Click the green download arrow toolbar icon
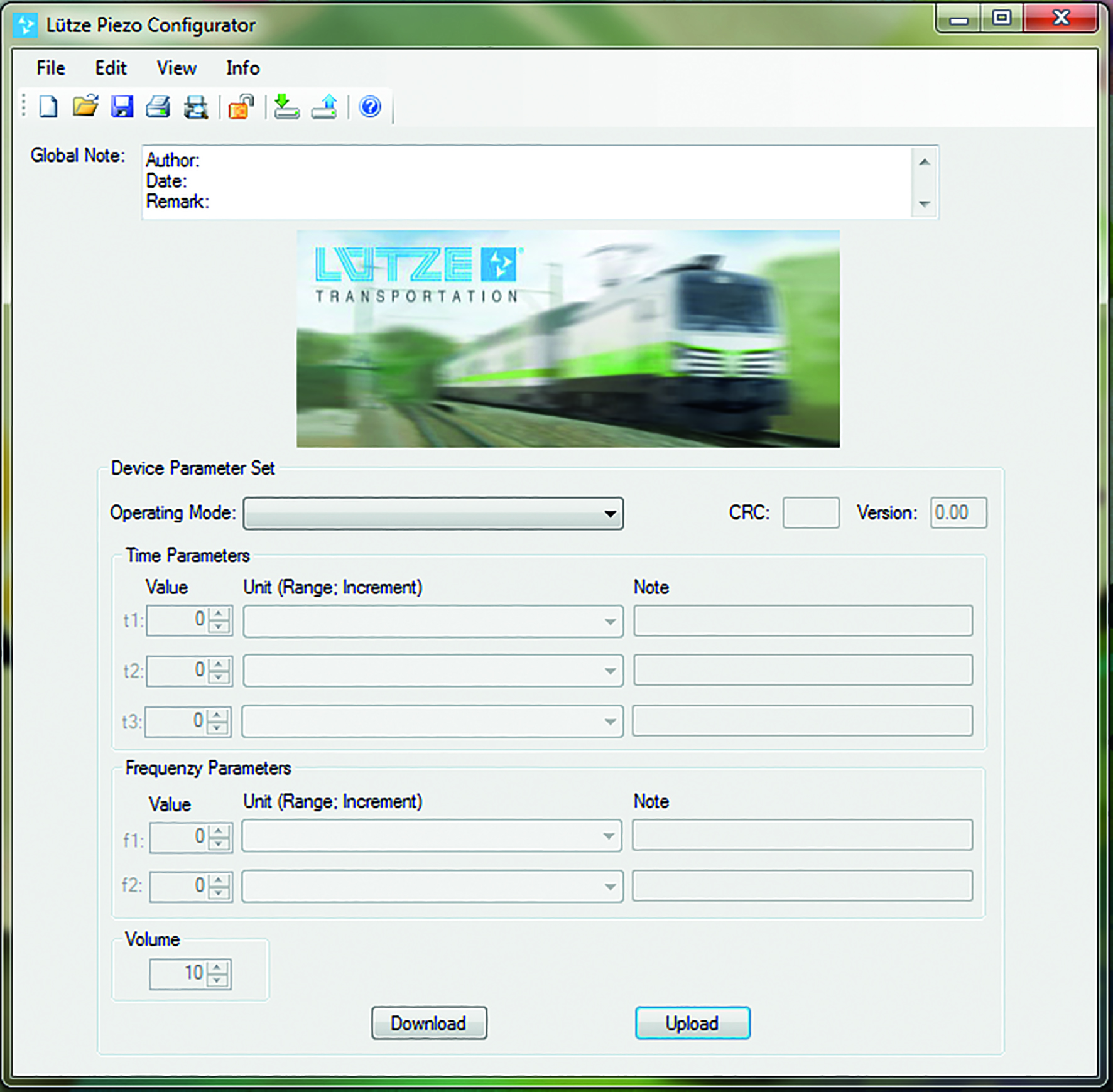1113x1092 pixels. (x=286, y=107)
